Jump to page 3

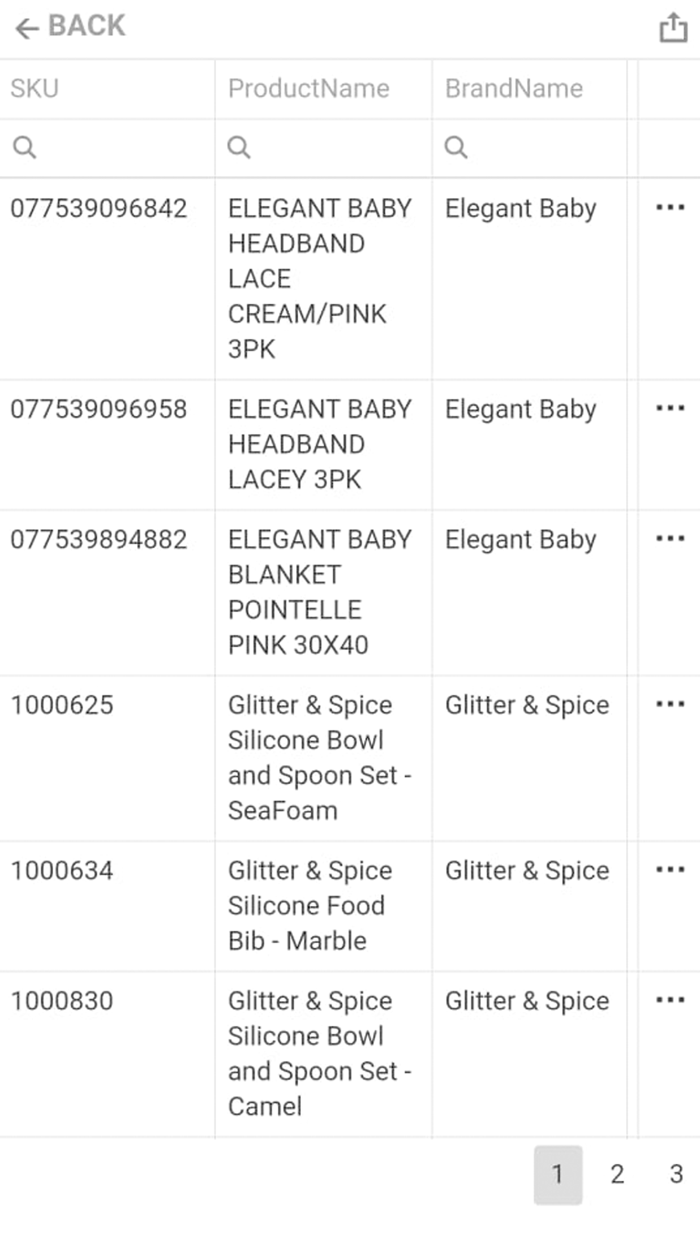coord(675,1175)
